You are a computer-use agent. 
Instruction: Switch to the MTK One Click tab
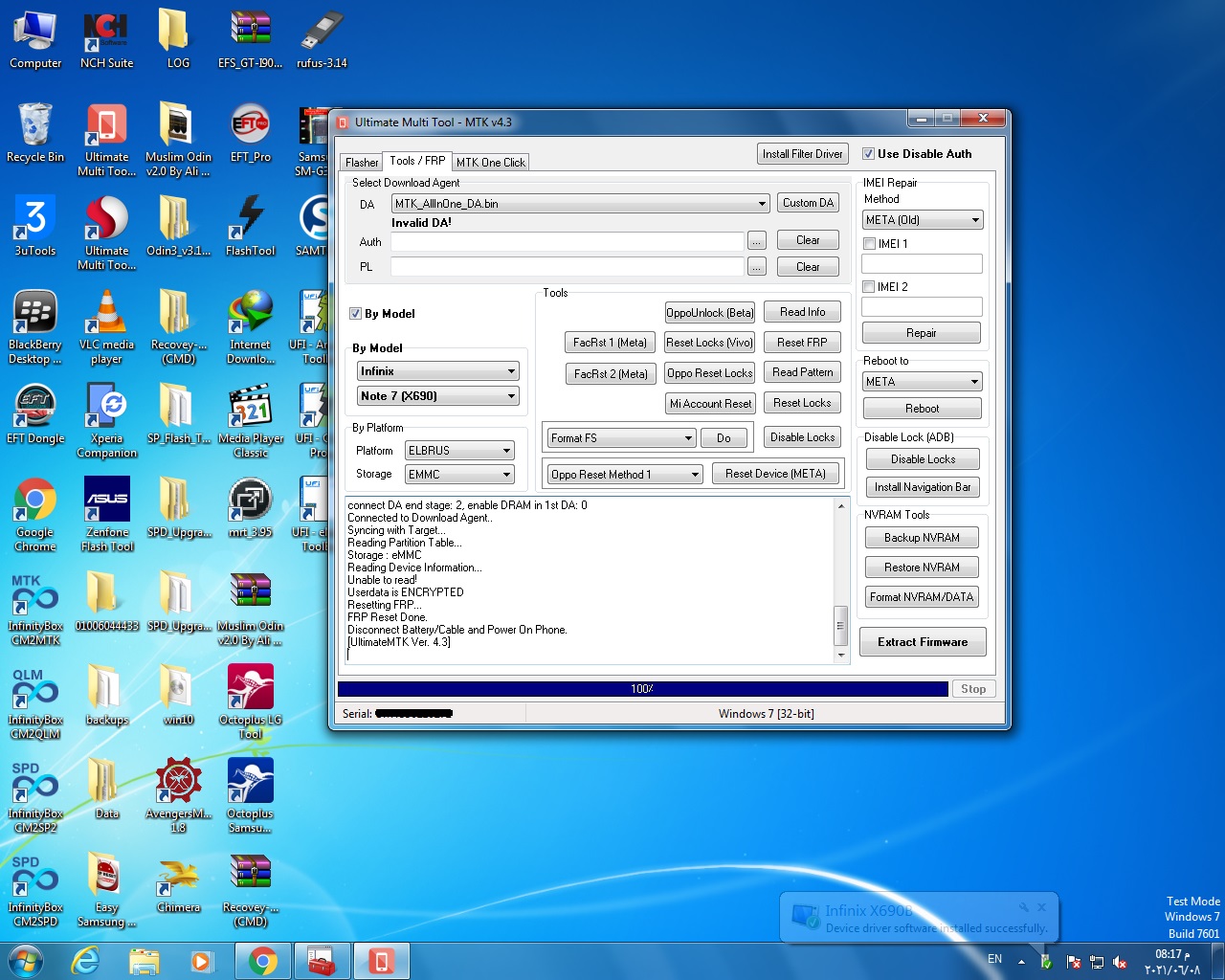tap(491, 163)
